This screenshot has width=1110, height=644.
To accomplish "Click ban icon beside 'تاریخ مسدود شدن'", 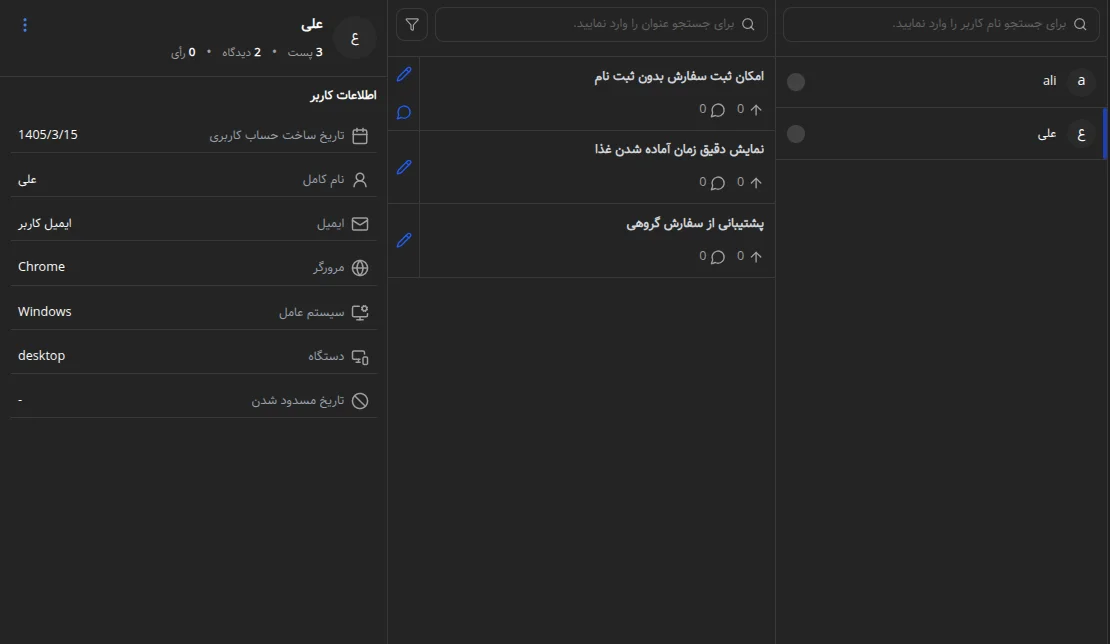I will [x=360, y=401].
